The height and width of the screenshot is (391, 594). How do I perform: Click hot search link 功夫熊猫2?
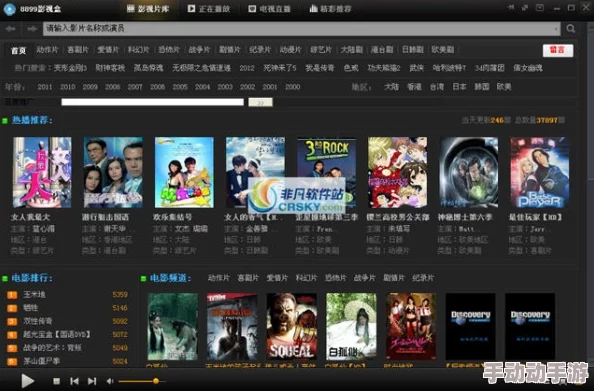(384, 68)
